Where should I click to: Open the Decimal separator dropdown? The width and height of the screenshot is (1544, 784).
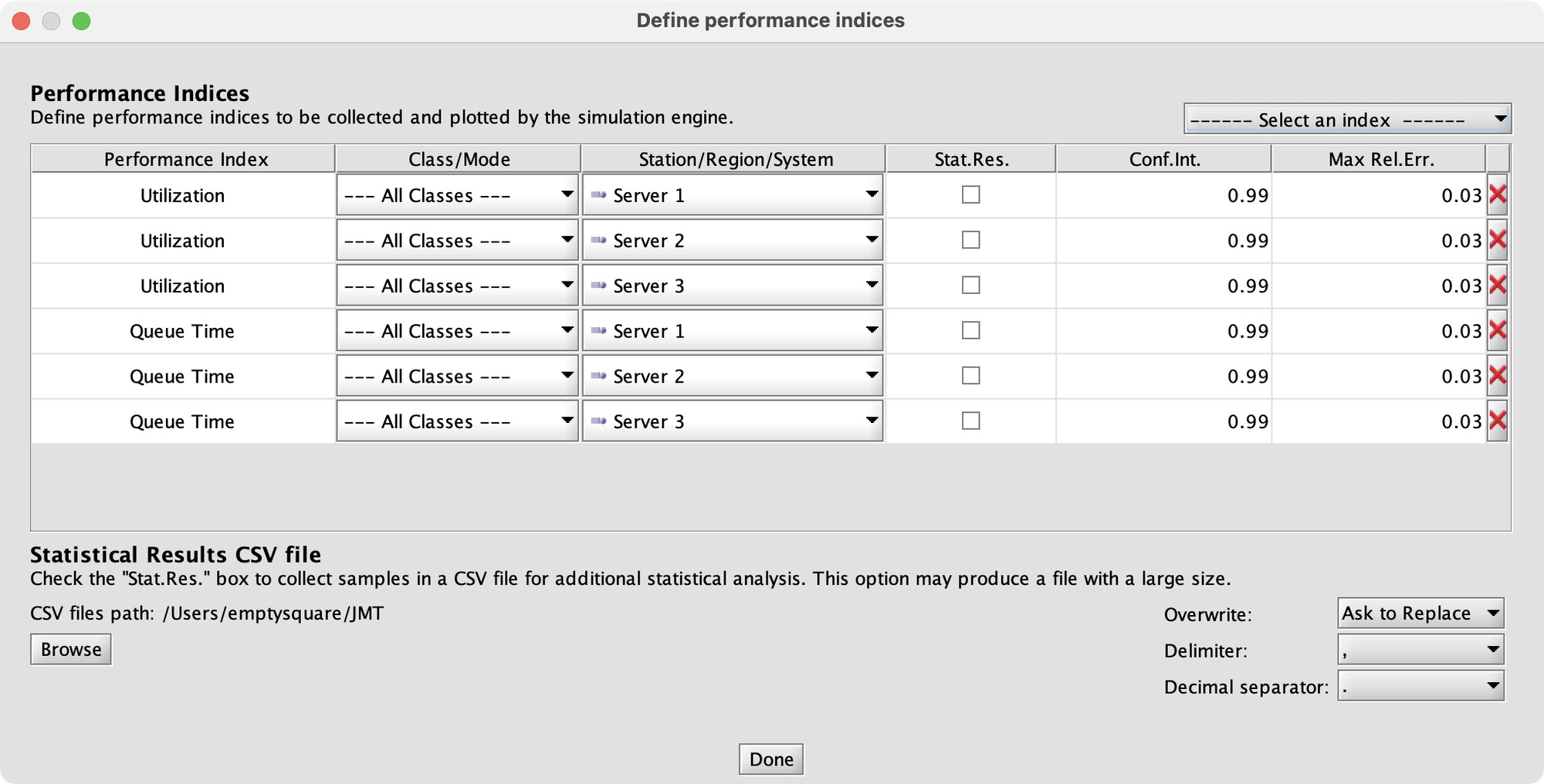click(1420, 686)
